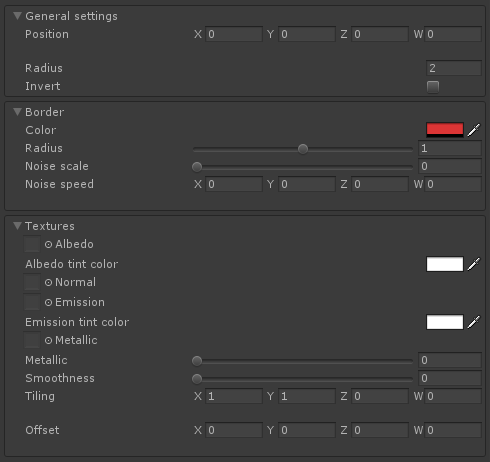The image size is (490, 462).
Task: Collapse the General settings section
Action: point(17,16)
